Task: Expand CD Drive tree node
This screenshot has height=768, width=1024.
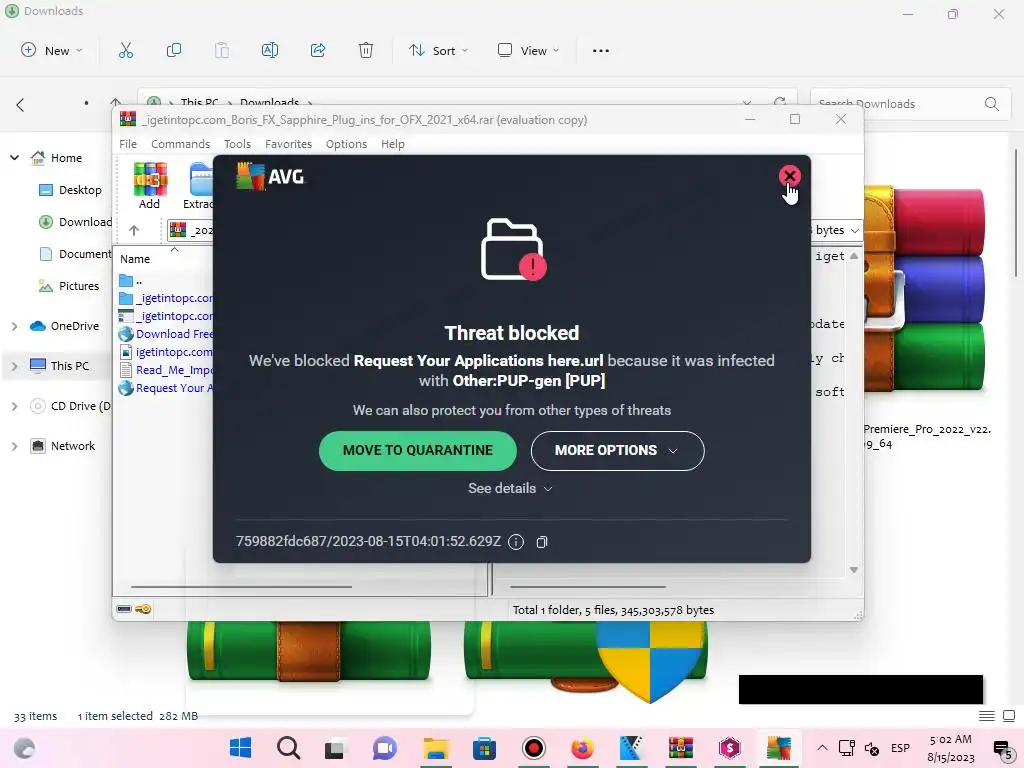Action: (x=14, y=406)
